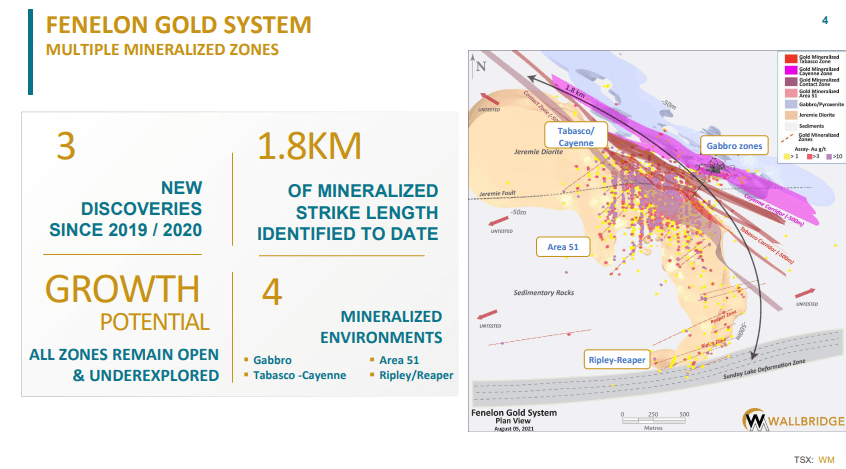Click the Jeremie Diorite legend swatch
Screen dimensions: 846x469
coord(791,115)
